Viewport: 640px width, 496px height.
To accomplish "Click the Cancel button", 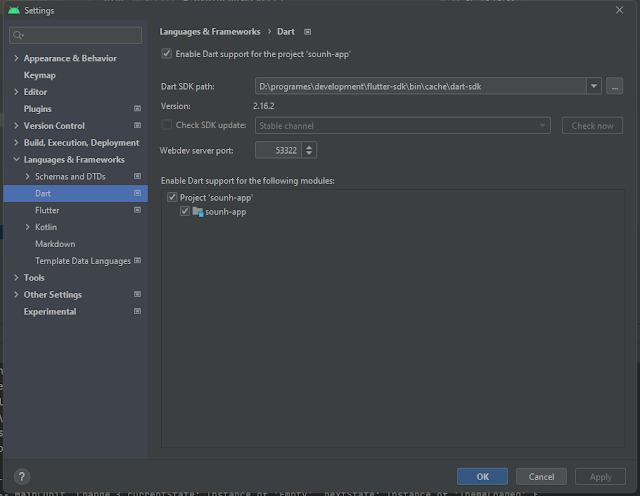I will 541,477.
